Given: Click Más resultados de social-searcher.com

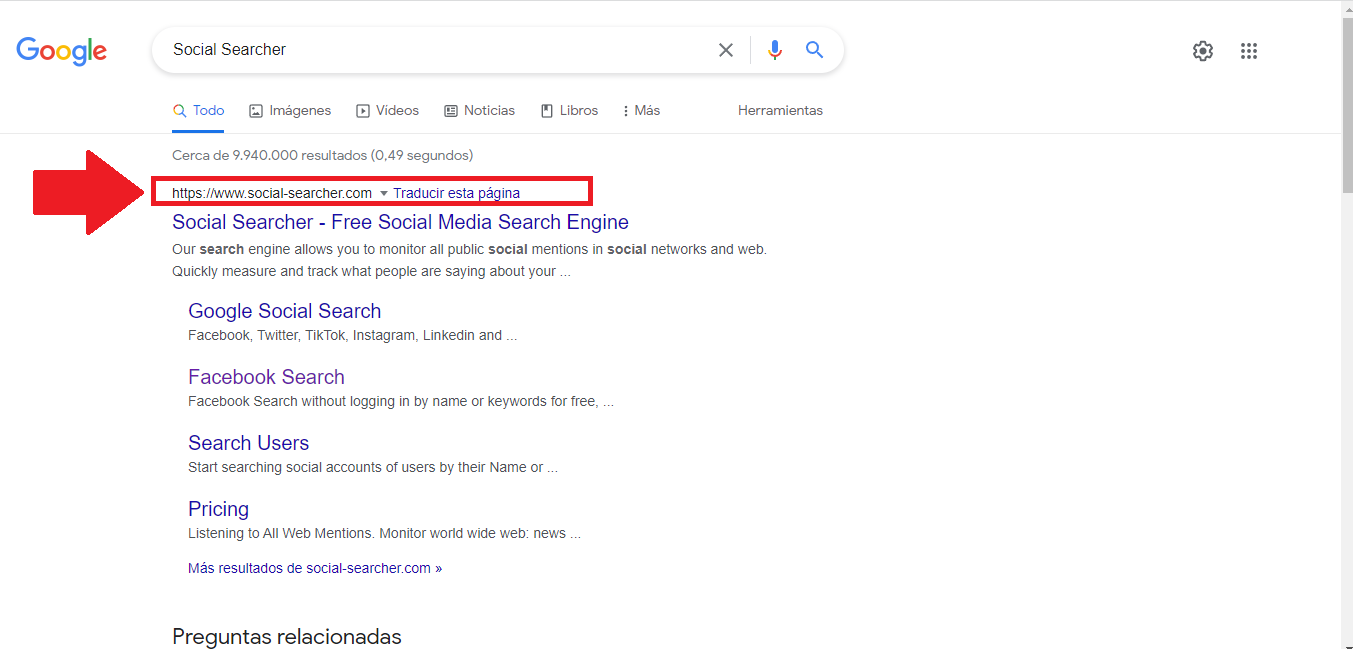Looking at the screenshot, I should 315,568.
